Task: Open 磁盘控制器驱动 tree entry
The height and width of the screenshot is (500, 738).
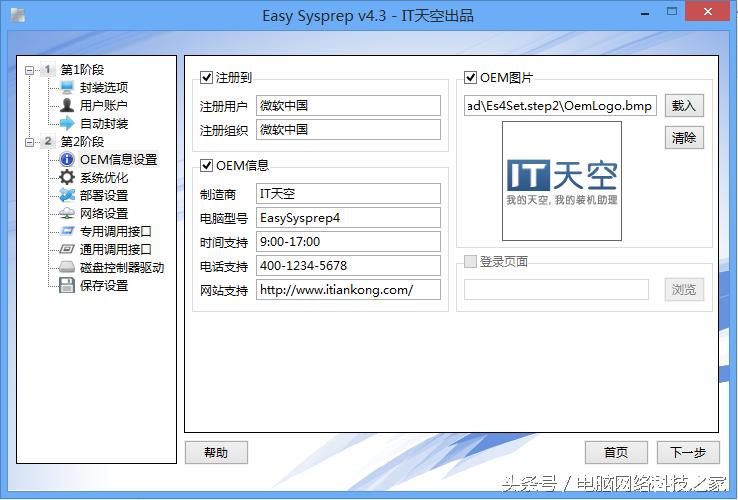Action: click(122, 267)
